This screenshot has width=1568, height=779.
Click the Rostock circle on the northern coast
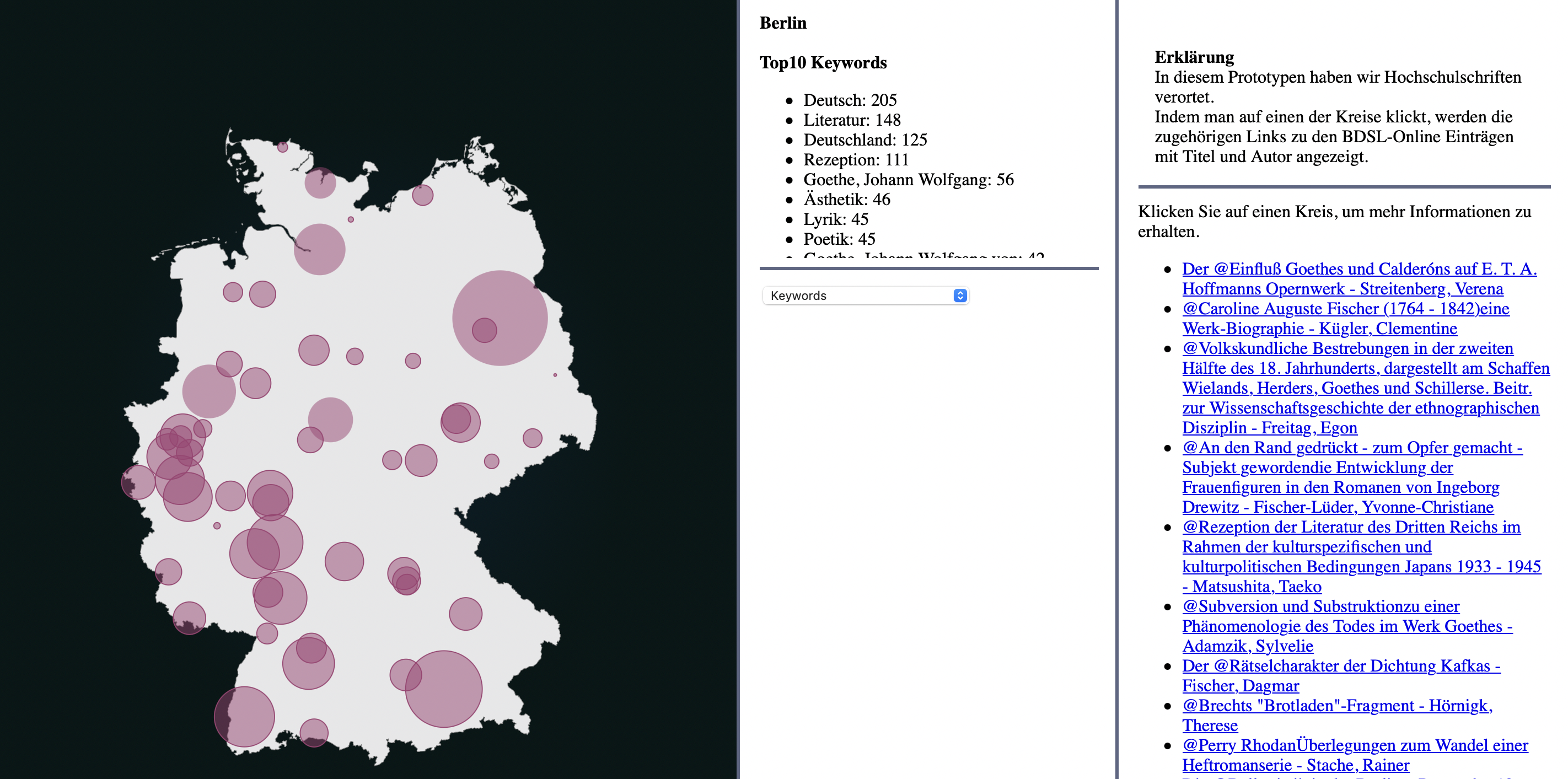[422, 195]
